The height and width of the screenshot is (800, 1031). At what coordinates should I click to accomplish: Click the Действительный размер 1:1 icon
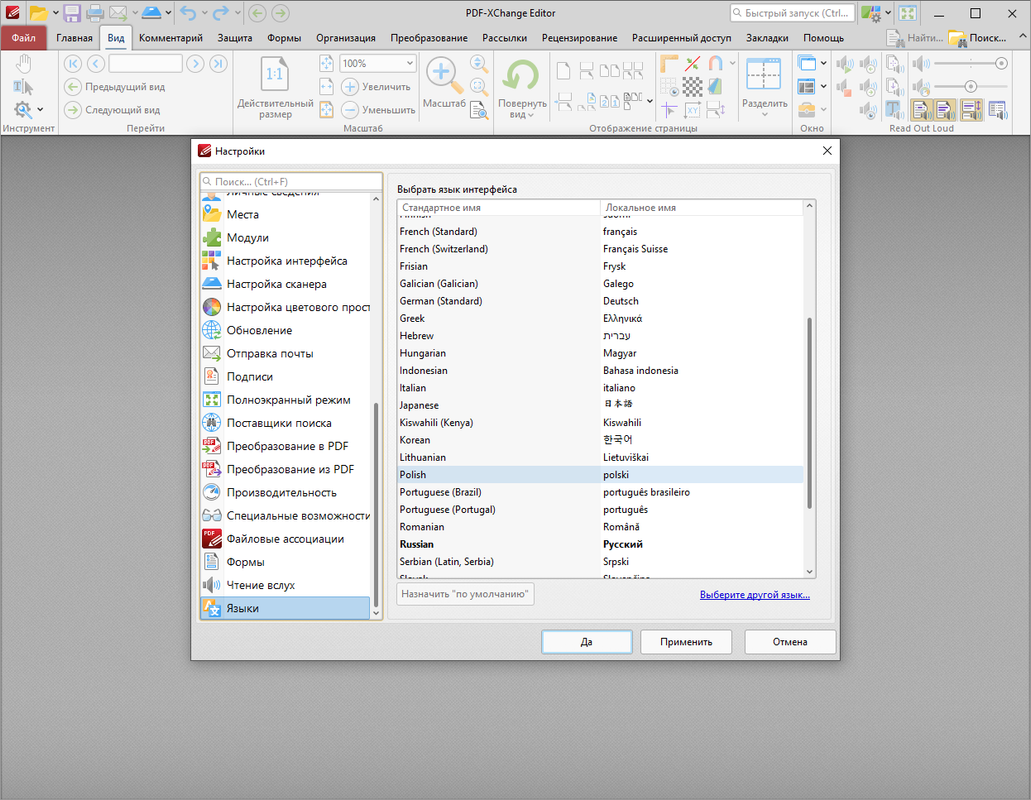(274, 74)
